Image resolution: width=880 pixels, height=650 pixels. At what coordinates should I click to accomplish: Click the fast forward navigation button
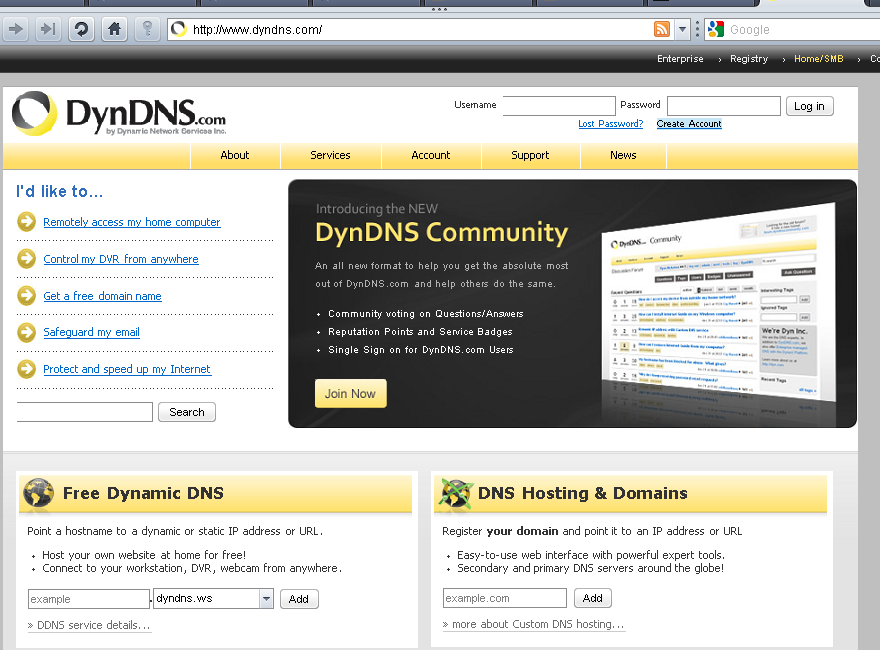(47, 29)
